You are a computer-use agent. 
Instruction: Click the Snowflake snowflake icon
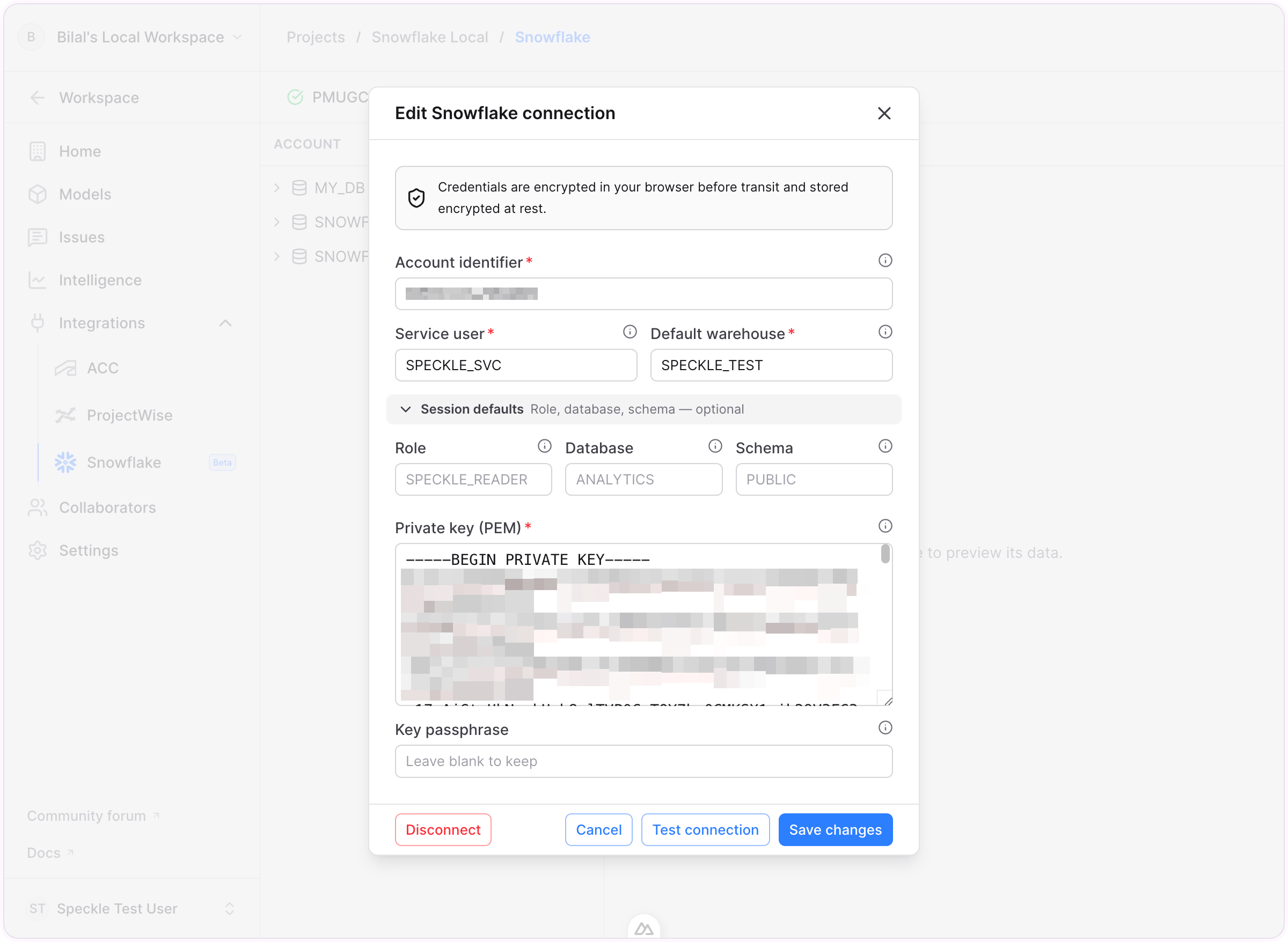(65, 462)
